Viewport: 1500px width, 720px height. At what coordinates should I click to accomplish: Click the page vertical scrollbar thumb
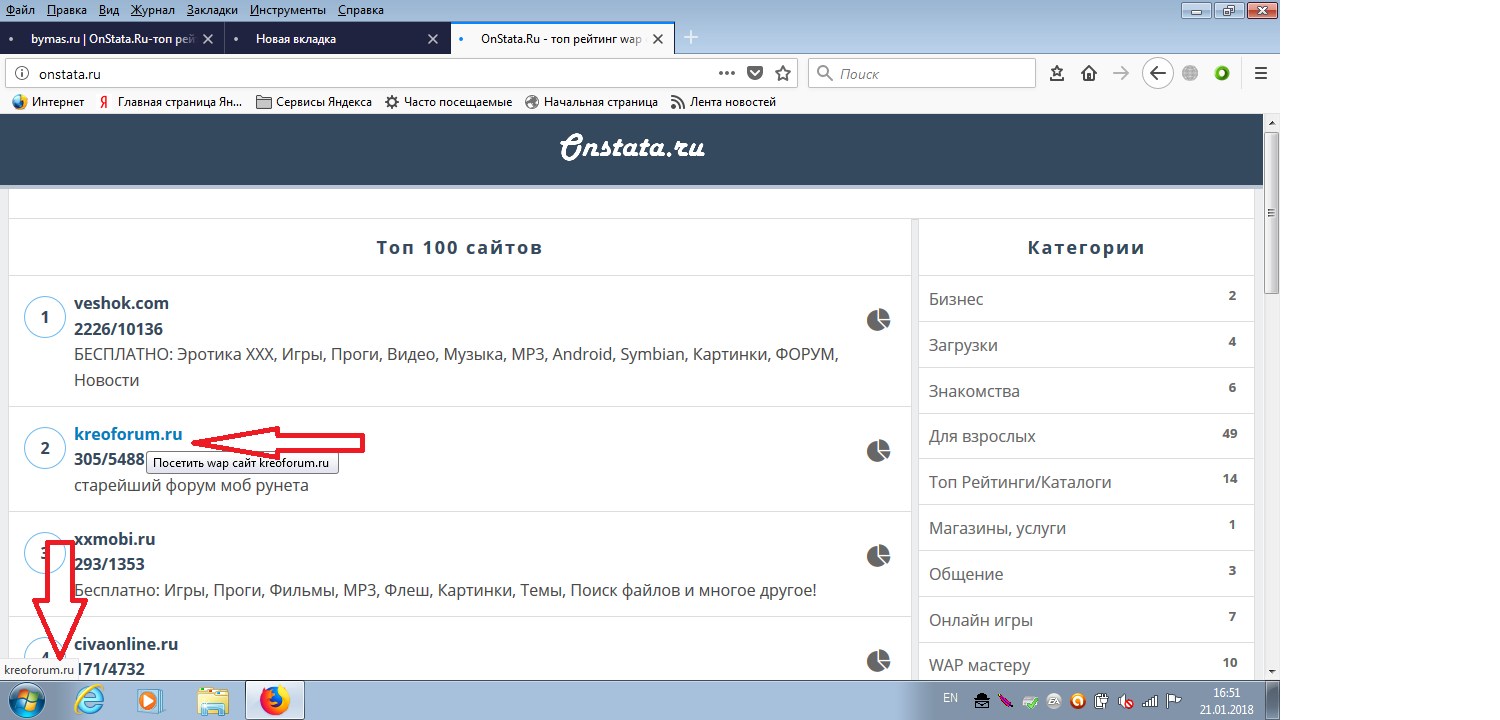1272,212
